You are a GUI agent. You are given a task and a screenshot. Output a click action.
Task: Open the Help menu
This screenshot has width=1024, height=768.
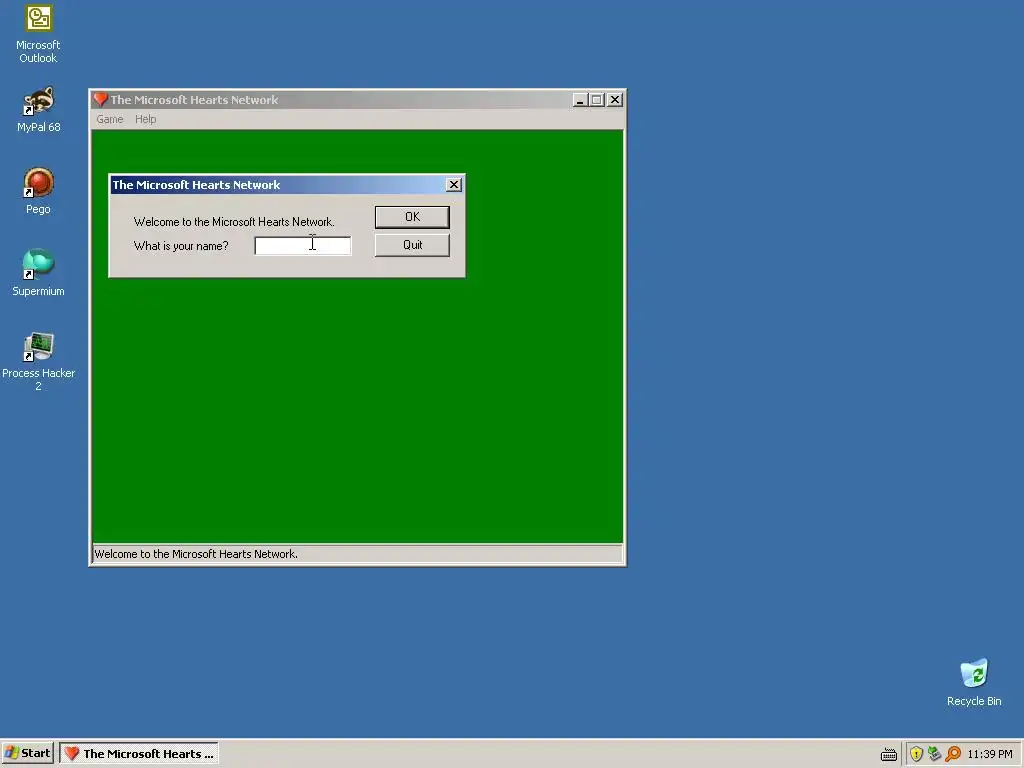(145, 119)
